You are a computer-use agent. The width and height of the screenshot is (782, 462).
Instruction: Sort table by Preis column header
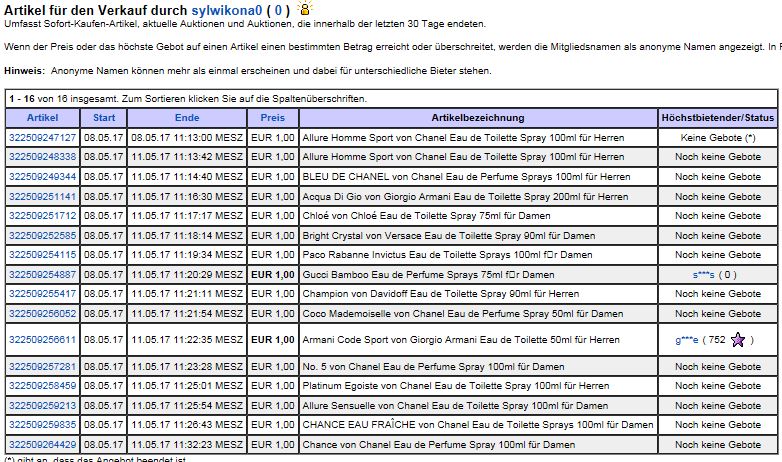click(x=273, y=118)
